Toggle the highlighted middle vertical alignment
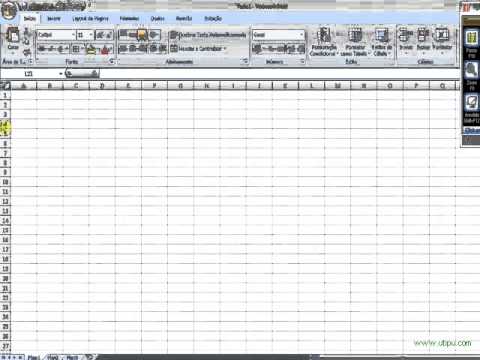Image resolution: width=480 pixels, height=360 pixels. [142, 34]
